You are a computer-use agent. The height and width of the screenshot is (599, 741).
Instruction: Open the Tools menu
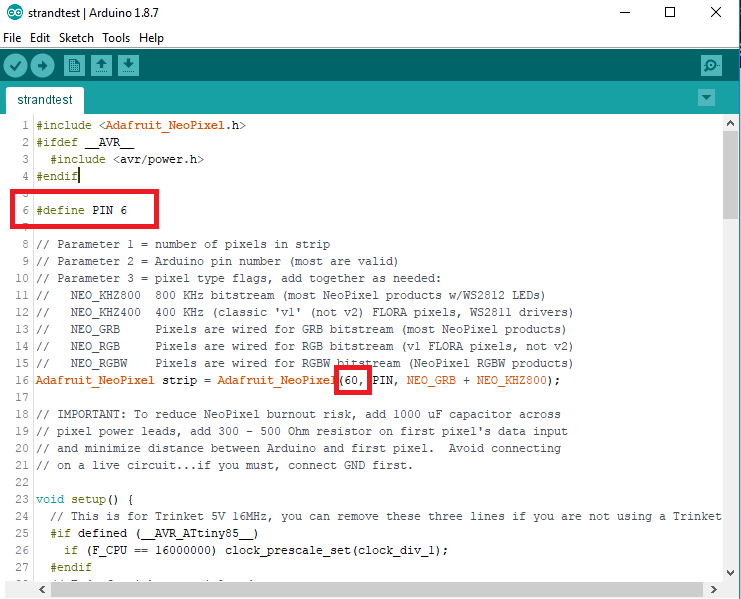pyautogui.click(x=116, y=38)
